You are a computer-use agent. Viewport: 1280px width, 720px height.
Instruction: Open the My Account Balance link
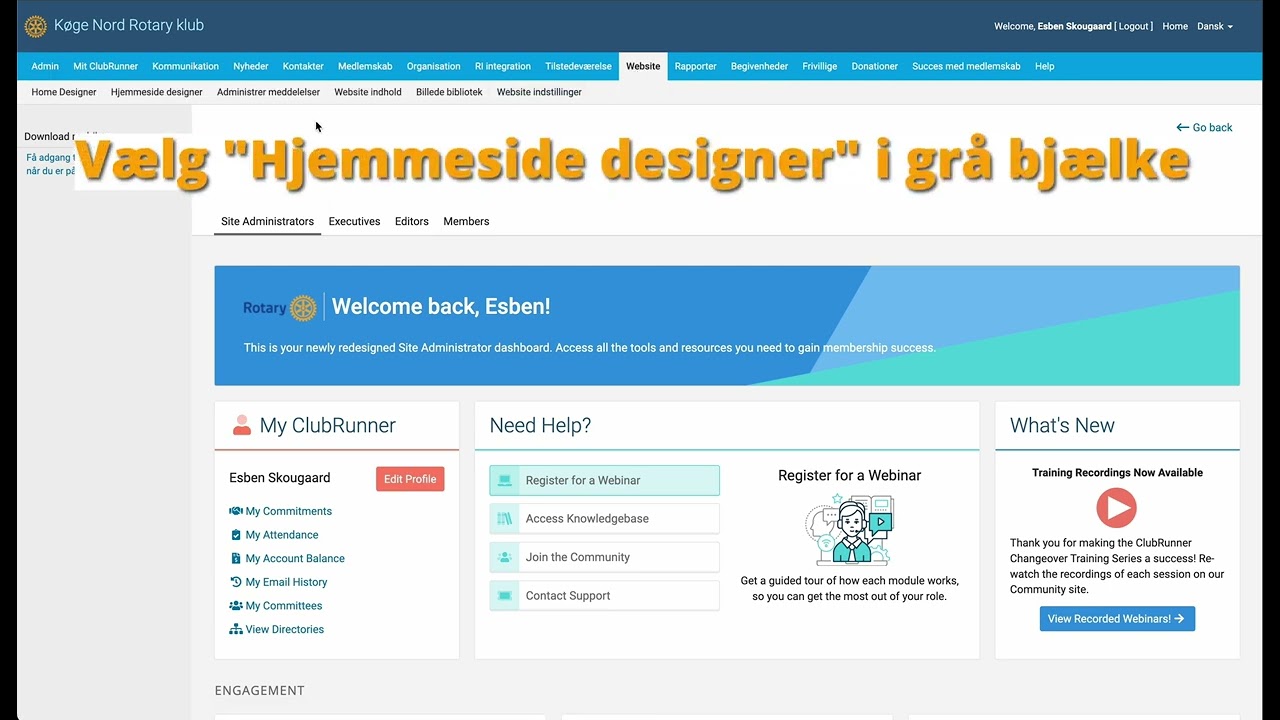295,558
